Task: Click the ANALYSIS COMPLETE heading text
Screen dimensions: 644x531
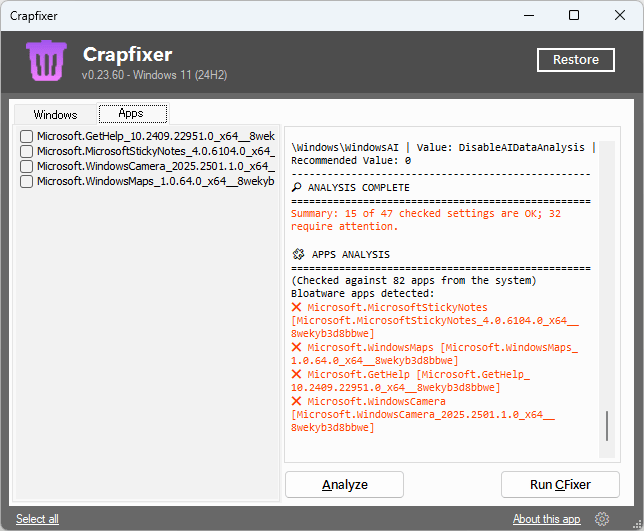Action: pyautogui.click(x=359, y=188)
